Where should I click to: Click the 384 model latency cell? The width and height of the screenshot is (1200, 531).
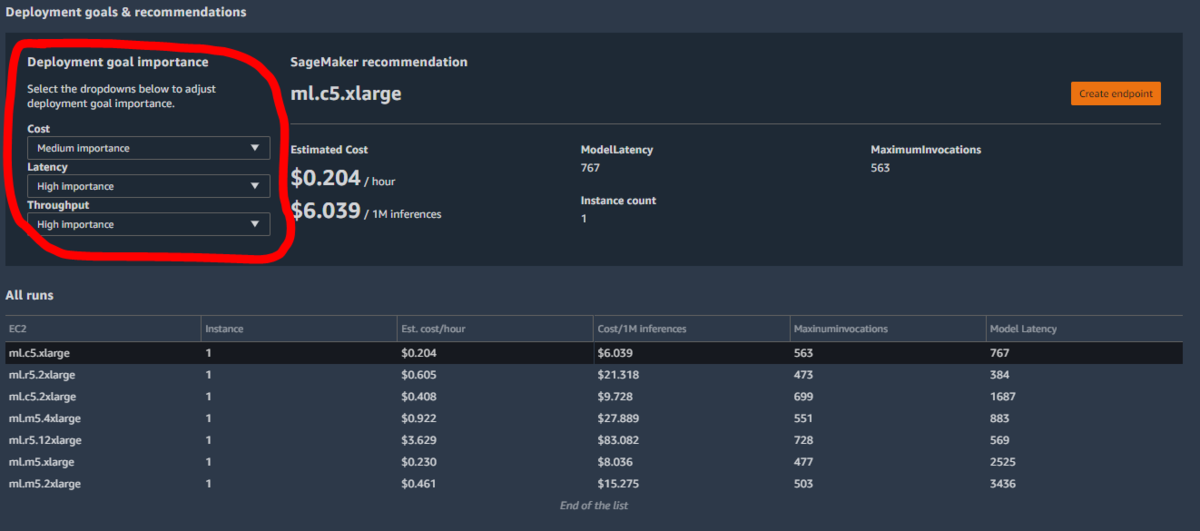click(999, 375)
